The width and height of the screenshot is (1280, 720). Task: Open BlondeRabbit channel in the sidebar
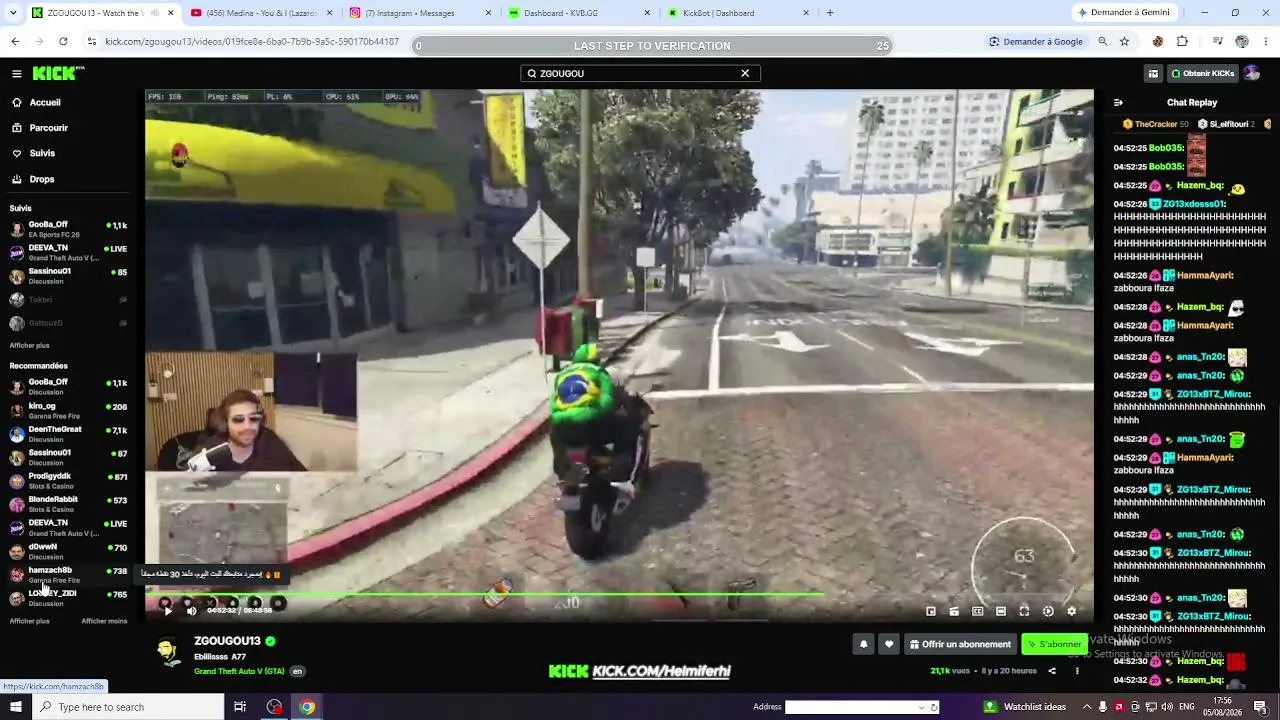68,504
